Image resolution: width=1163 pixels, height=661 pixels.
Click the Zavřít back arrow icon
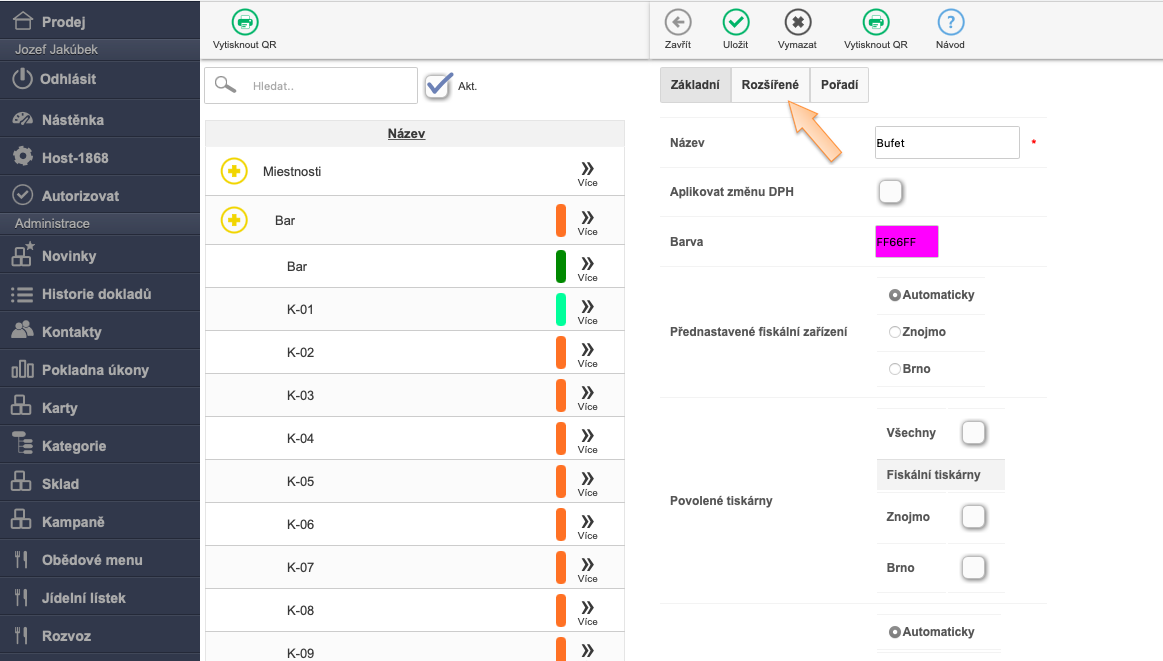pos(677,23)
